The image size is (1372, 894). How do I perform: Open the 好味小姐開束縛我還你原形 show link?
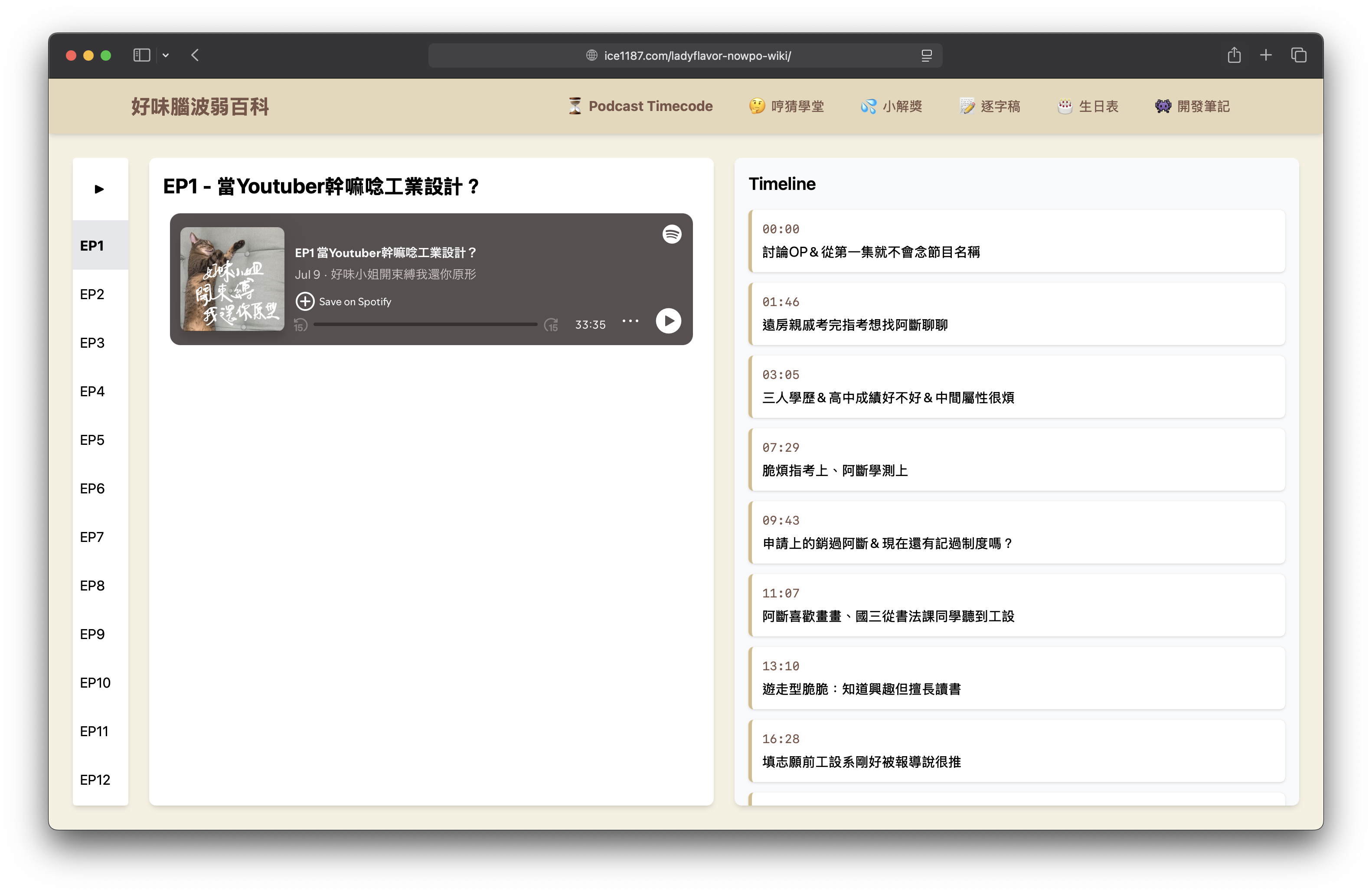(403, 274)
